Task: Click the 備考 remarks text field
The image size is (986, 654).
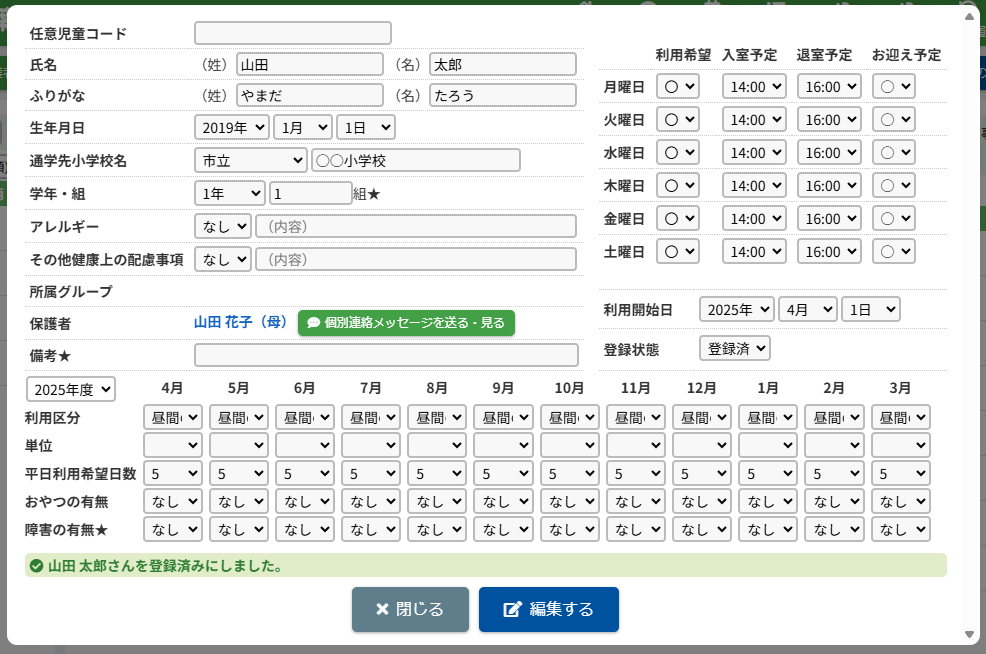Action: [386, 355]
